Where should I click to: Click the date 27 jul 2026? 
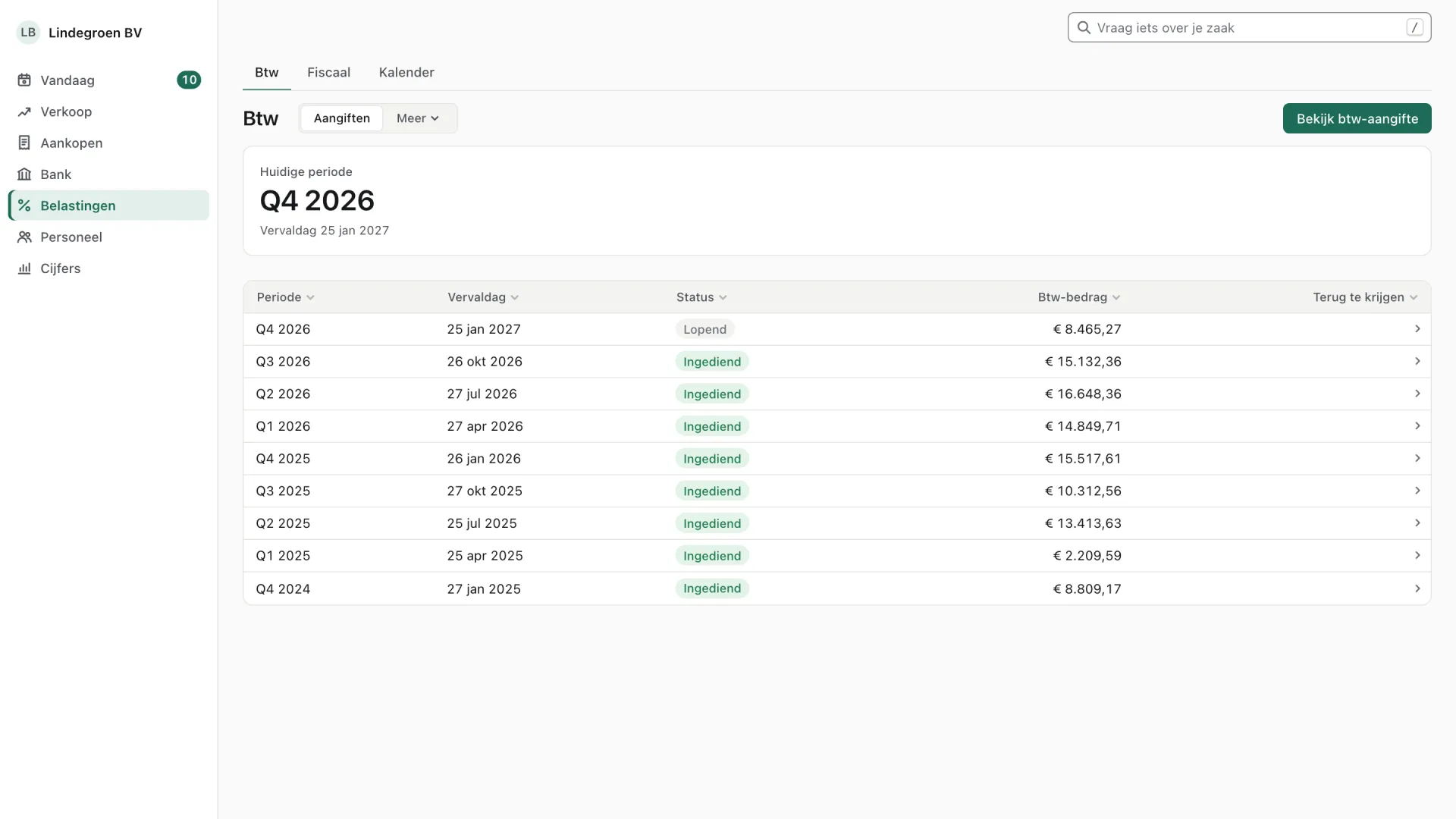point(482,394)
